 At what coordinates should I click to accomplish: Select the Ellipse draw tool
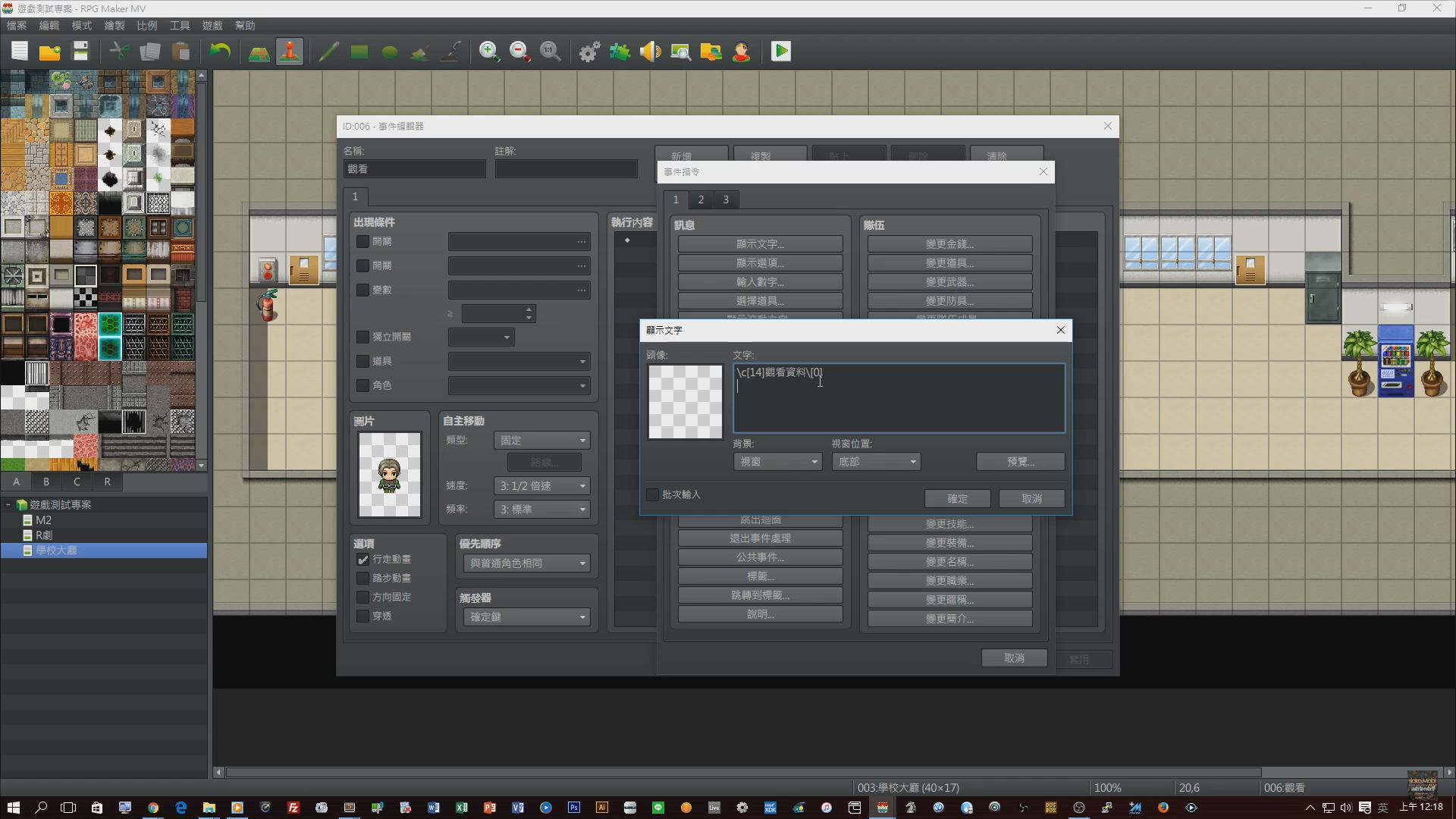390,52
